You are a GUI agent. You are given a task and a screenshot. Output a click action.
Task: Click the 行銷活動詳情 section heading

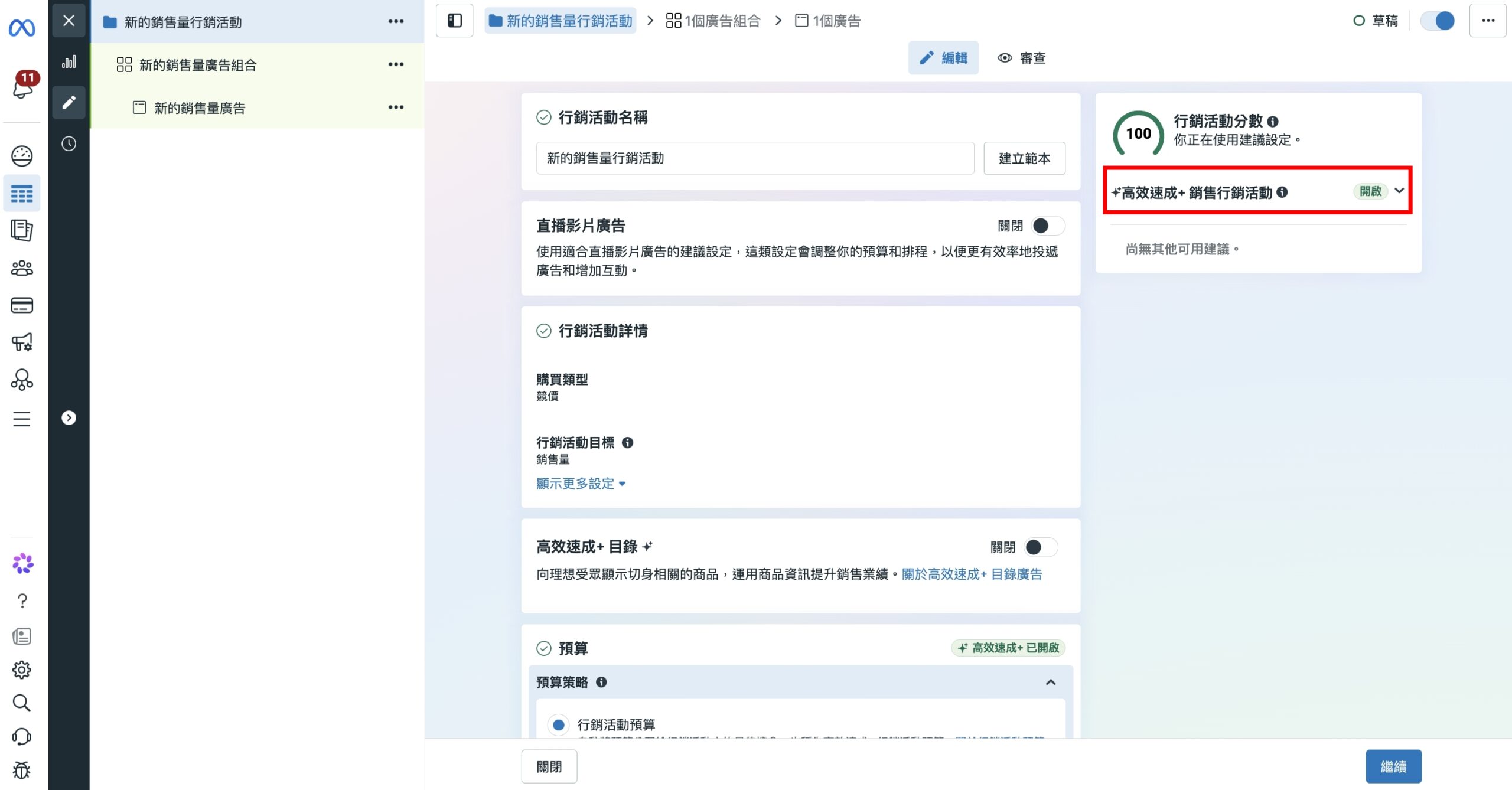[603, 331]
